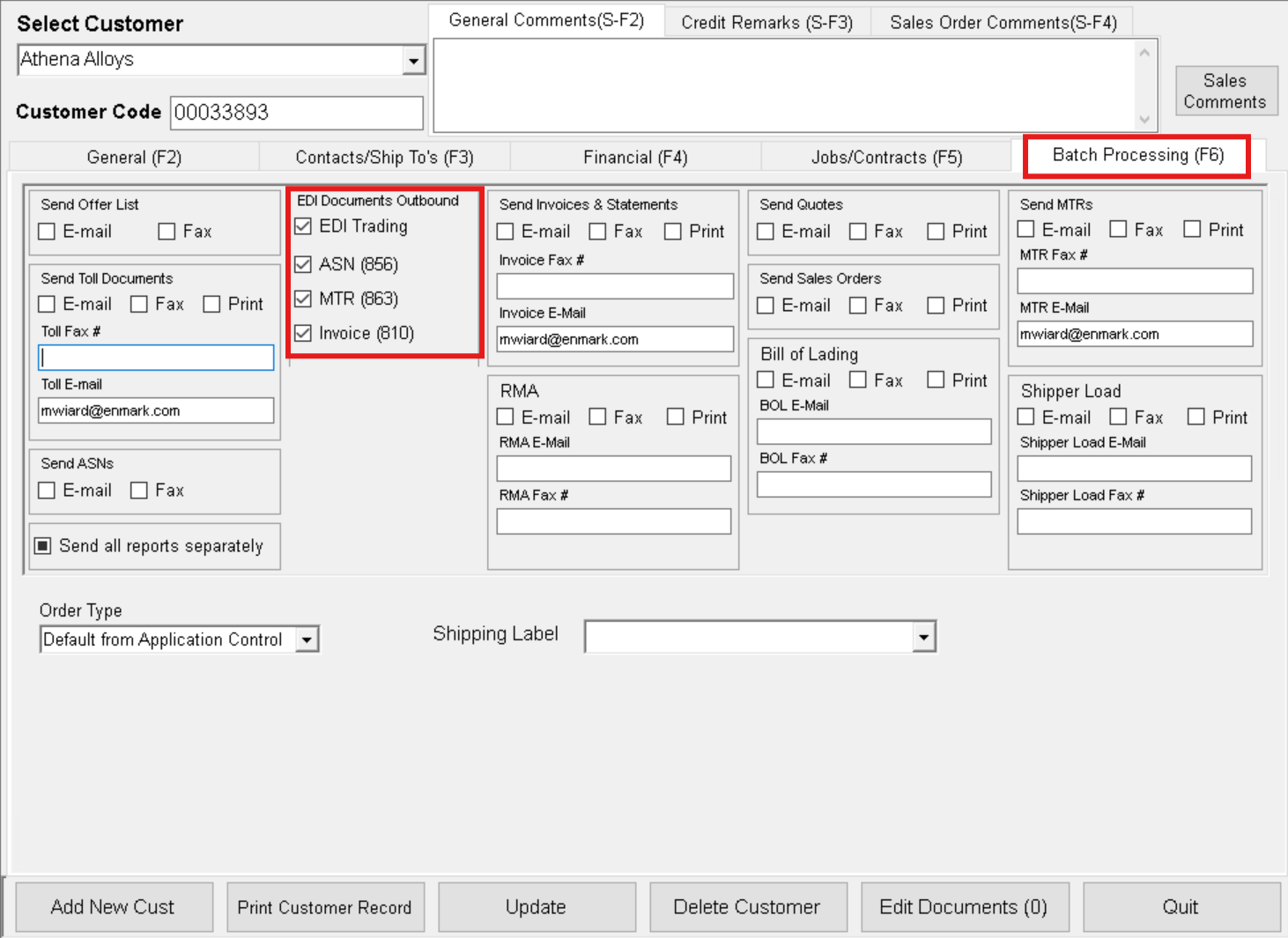Check Fax under Send MTRs
The width and height of the screenshot is (1288, 938).
coord(1118,229)
